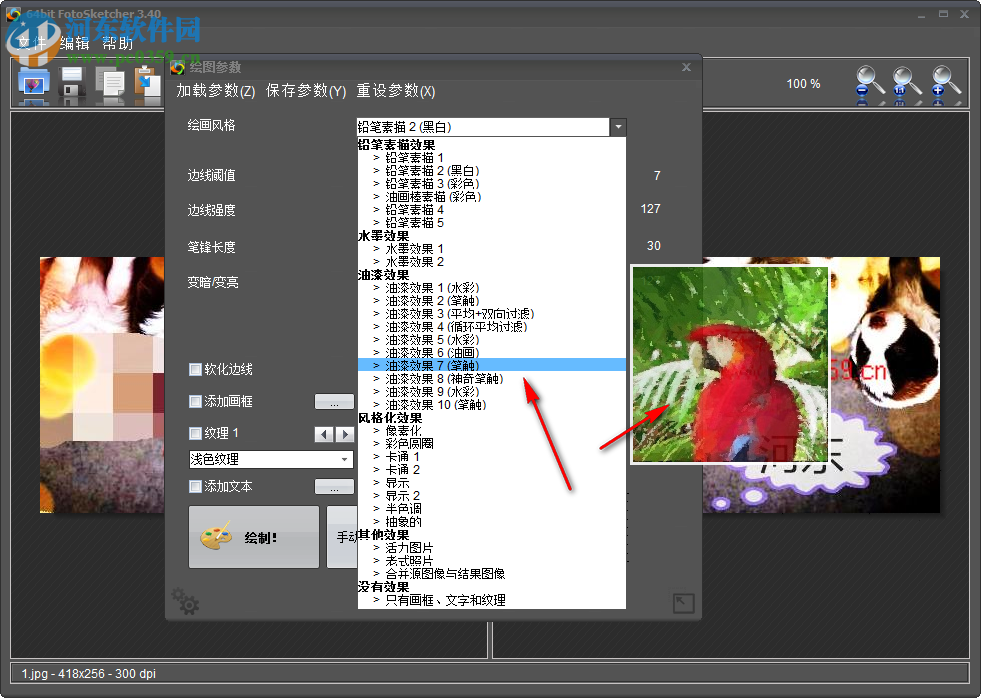Save the image using the floppy disk icon
The width and height of the screenshot is (981, 698).
[72, 84]
